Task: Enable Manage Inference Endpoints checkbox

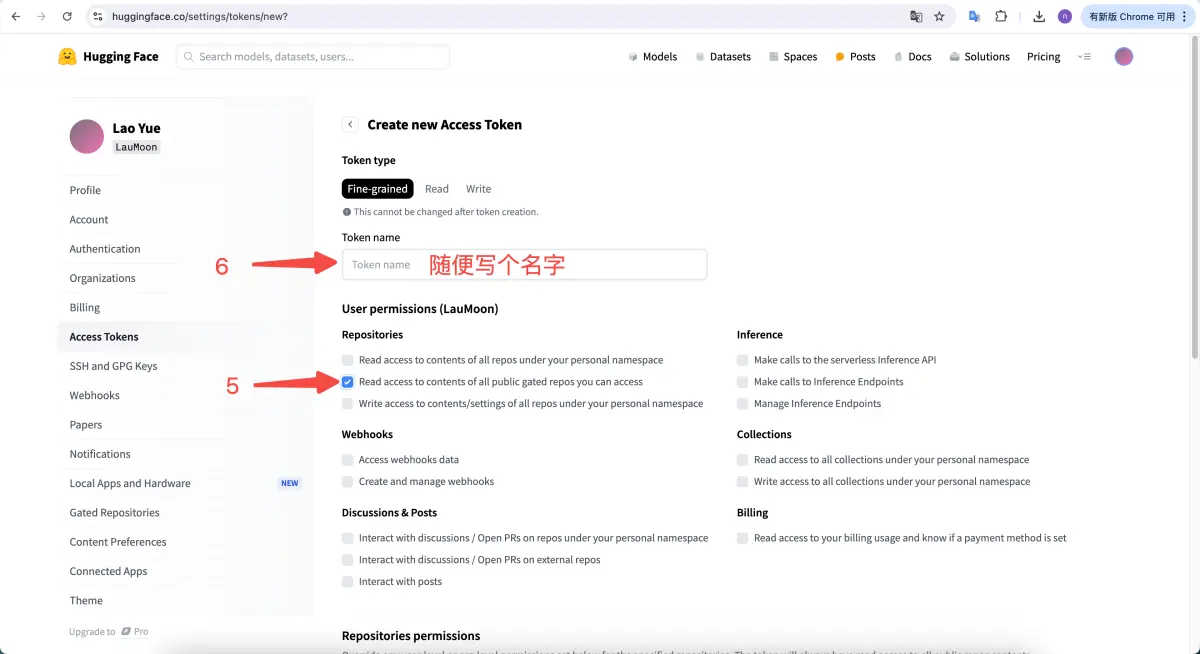Action: tap(743, 404)
